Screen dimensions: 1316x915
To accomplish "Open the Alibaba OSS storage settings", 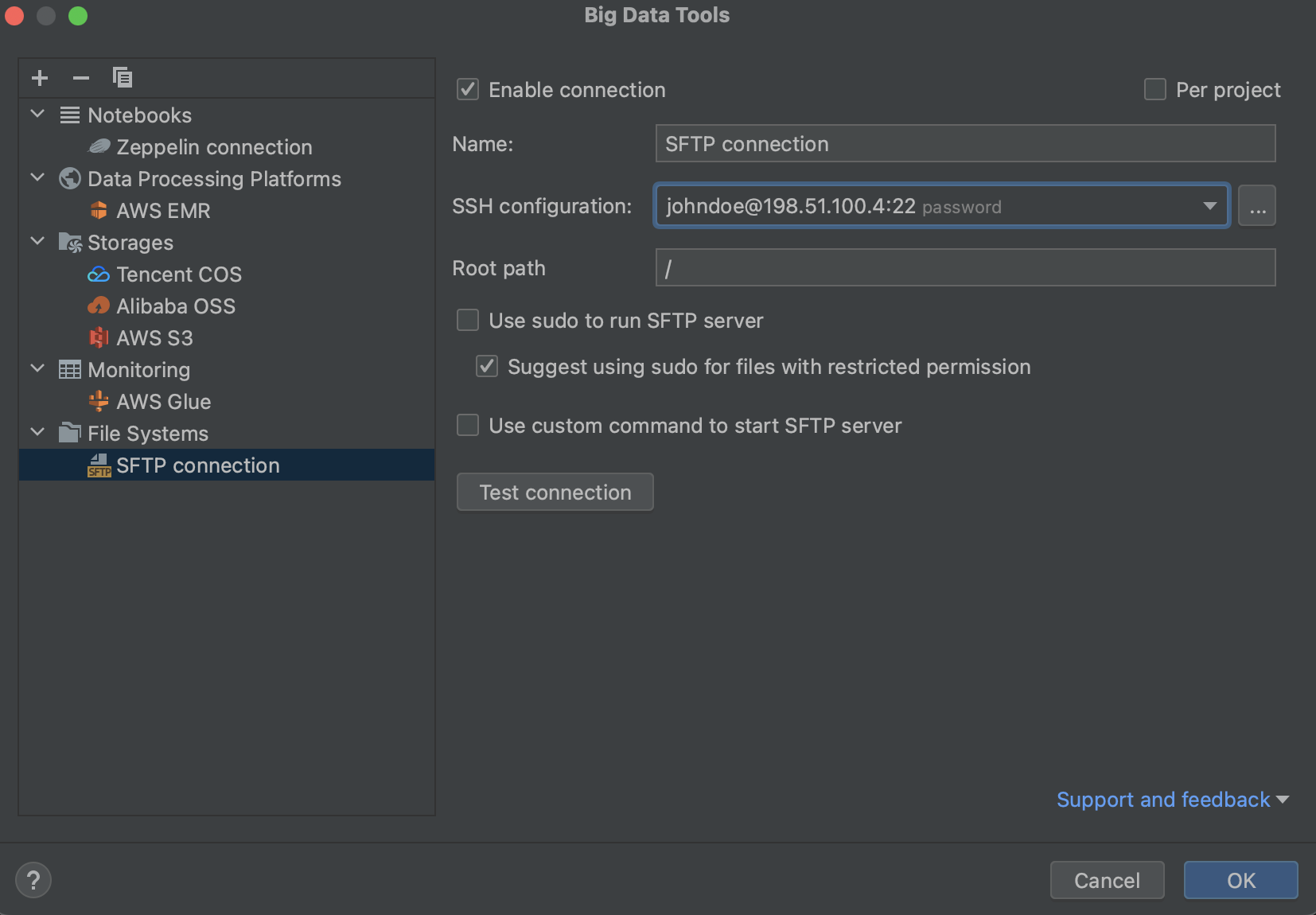I will [x=176, y=306].
